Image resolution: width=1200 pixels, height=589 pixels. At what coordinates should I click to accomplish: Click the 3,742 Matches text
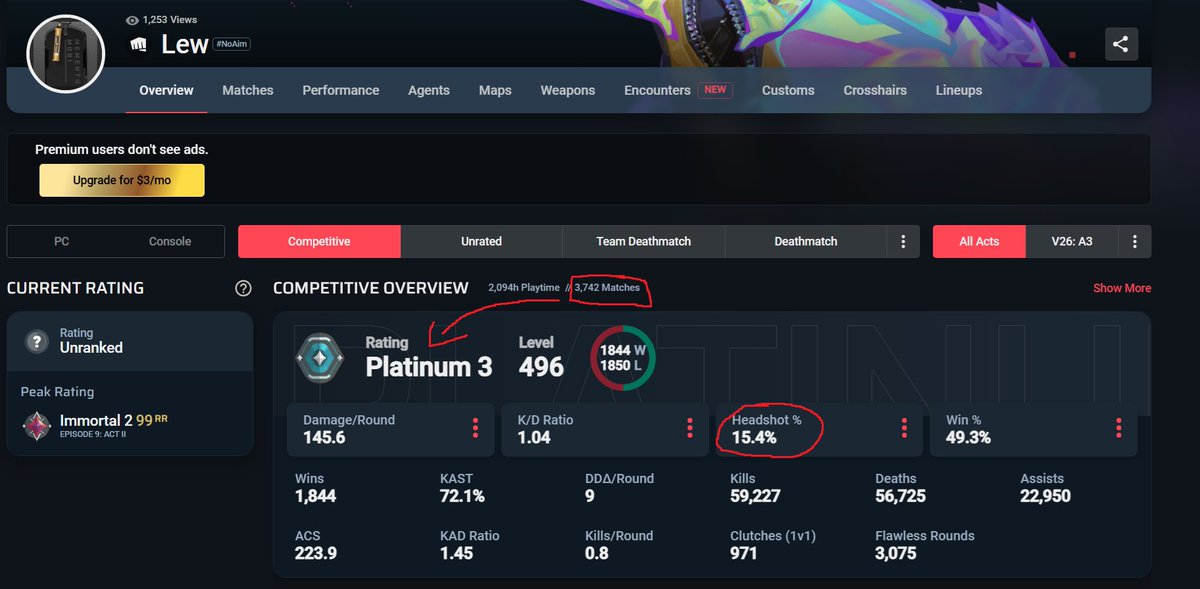pos(607,288)
